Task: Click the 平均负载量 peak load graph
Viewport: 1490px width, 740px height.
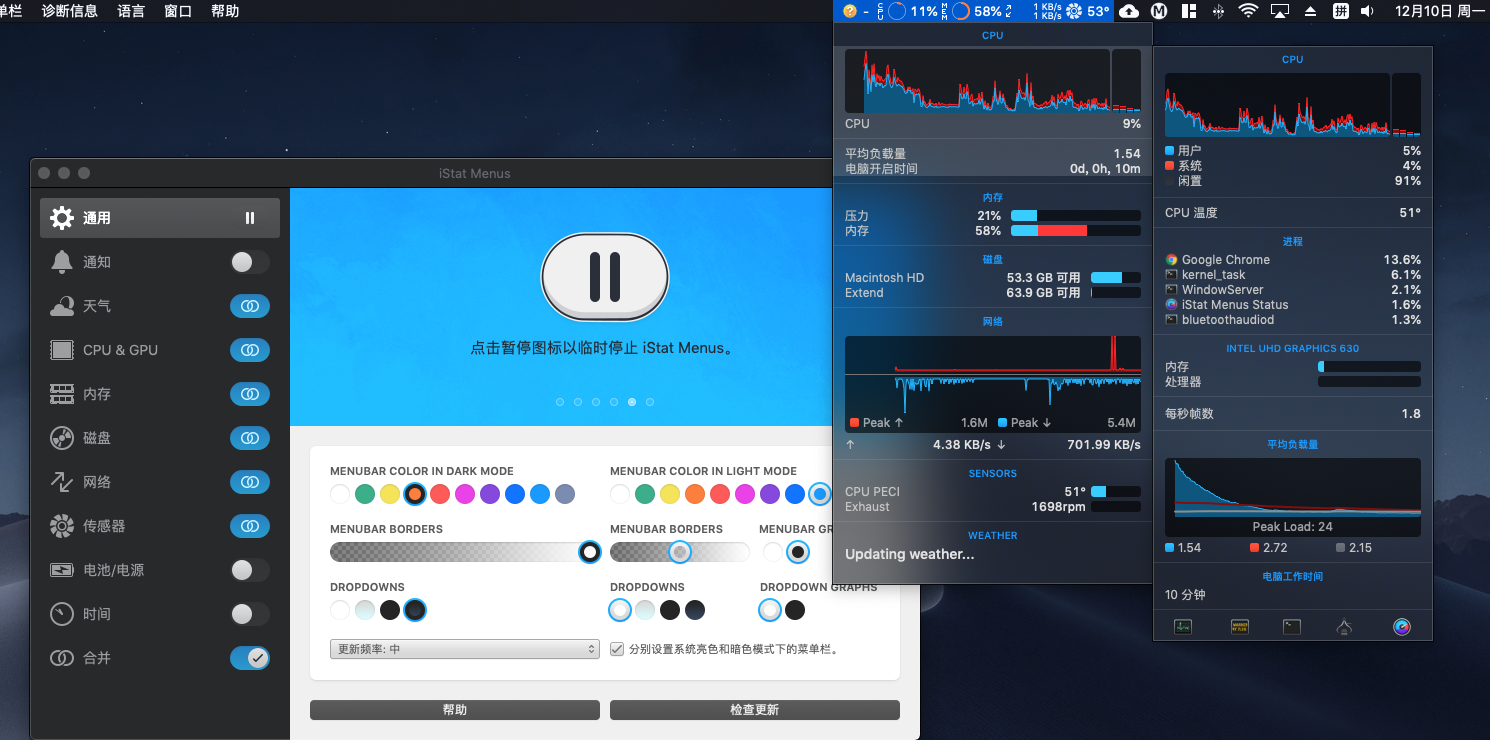Action: coord(1293,496)
